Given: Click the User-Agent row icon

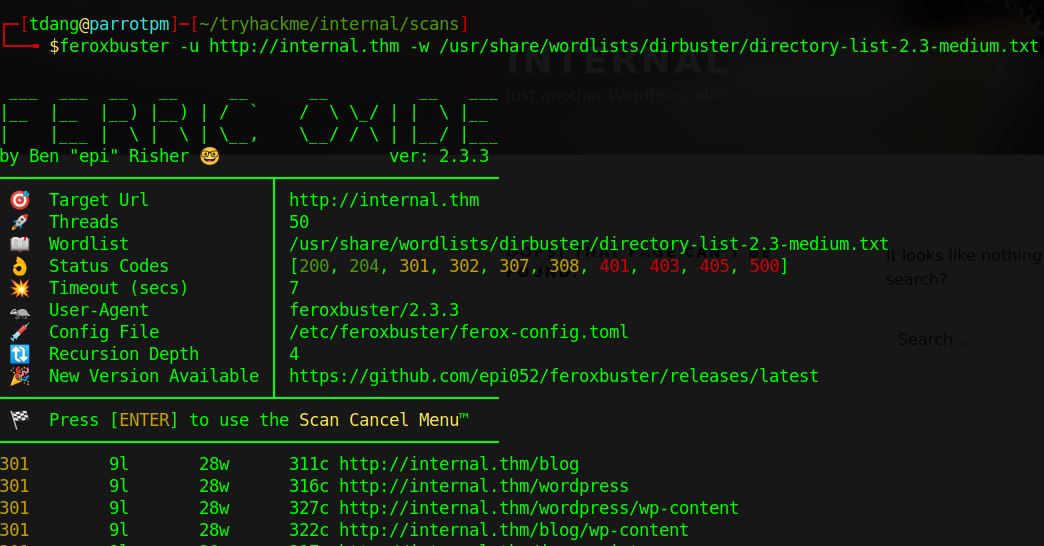Looking at the screenshot, I should coord(19,310).
